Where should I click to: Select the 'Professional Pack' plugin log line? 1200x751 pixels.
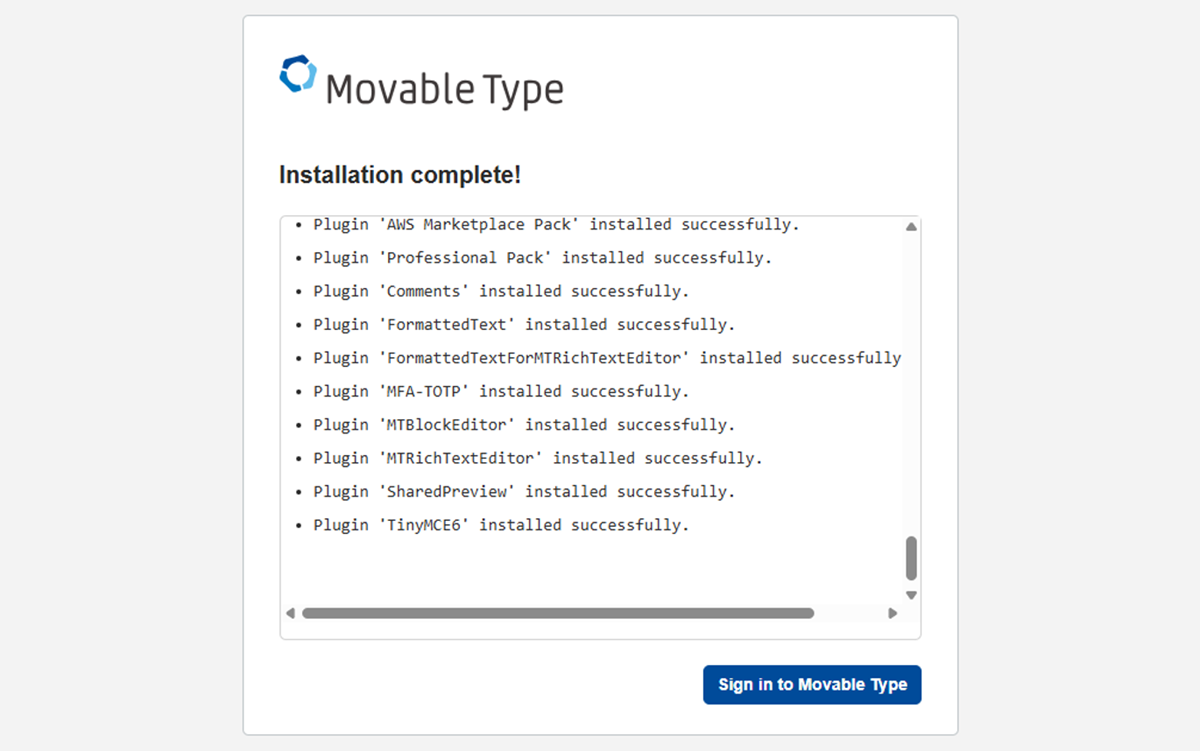pos(542,258)
